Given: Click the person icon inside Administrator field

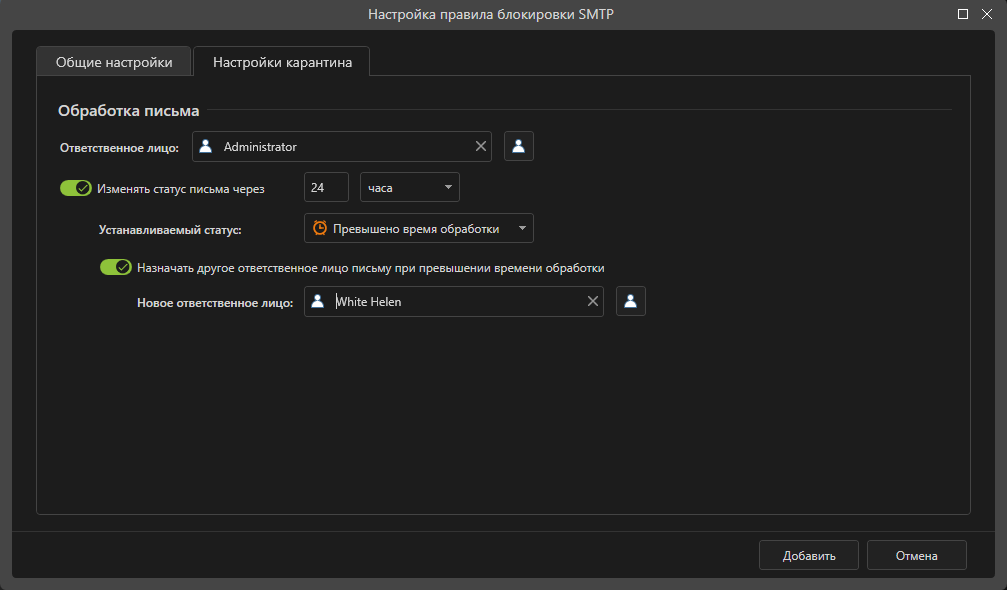Looking at the screenshot, I should tap(206, 146).
